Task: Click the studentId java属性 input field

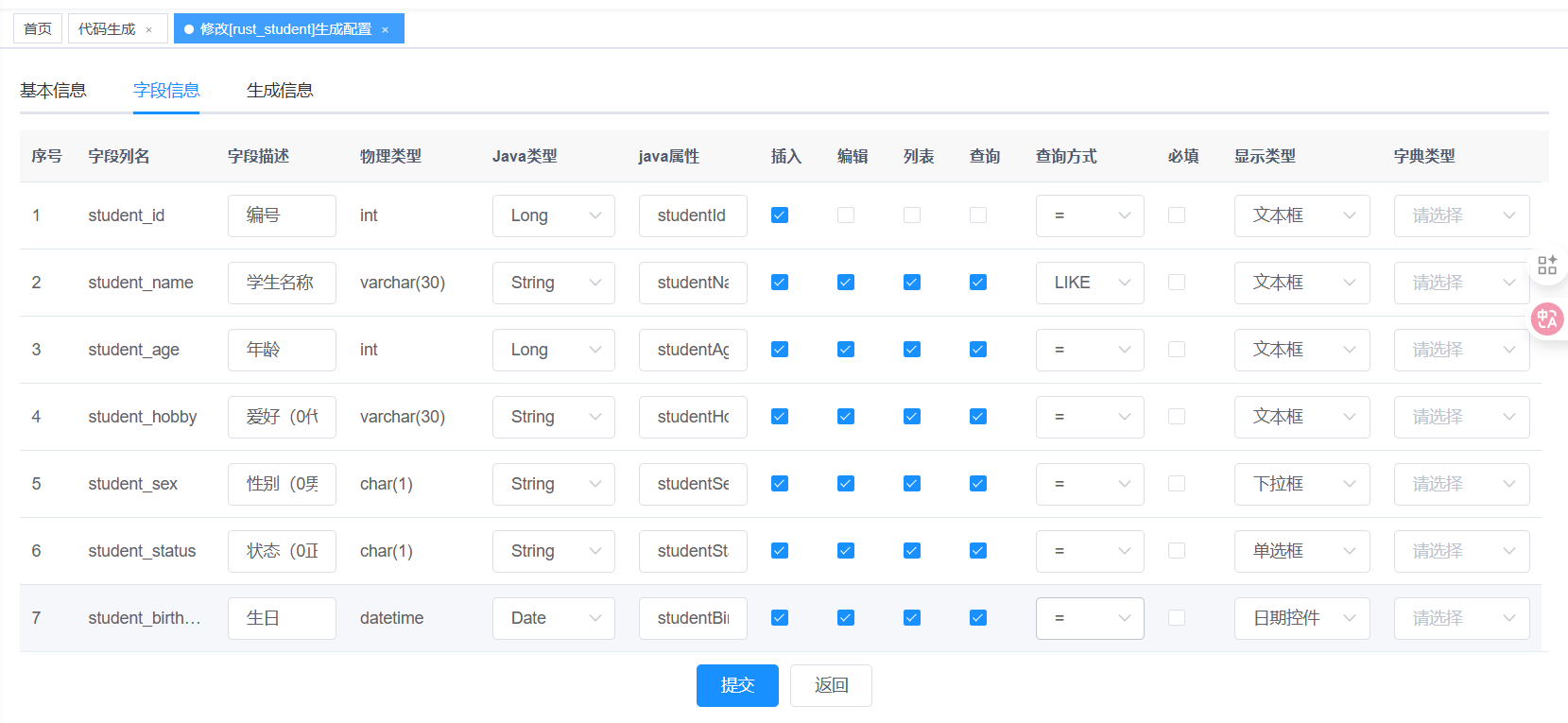Action: pos(692,215)
